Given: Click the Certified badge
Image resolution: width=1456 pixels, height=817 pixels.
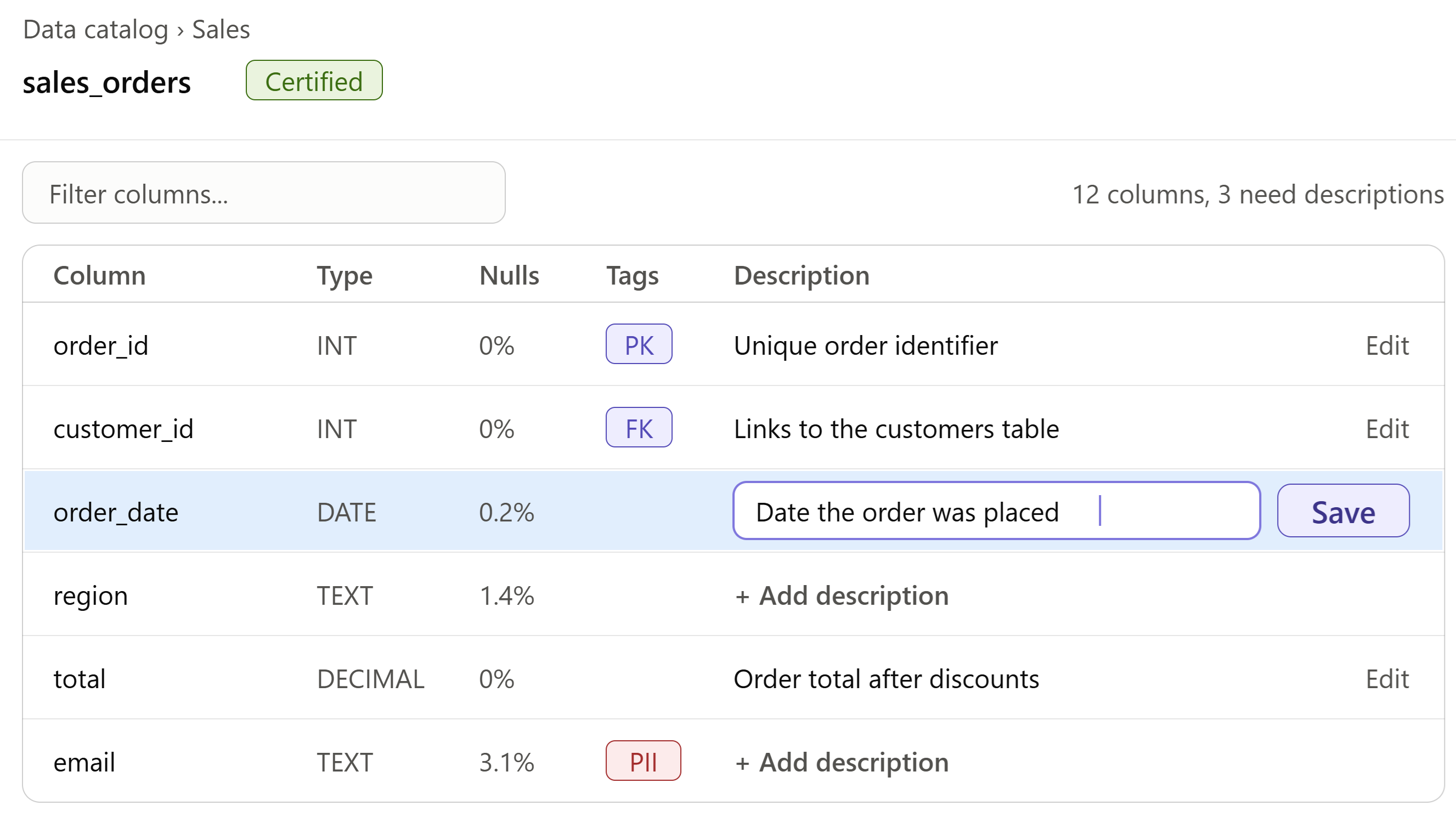Looking at the screenshot, I should tap(314, 81).
